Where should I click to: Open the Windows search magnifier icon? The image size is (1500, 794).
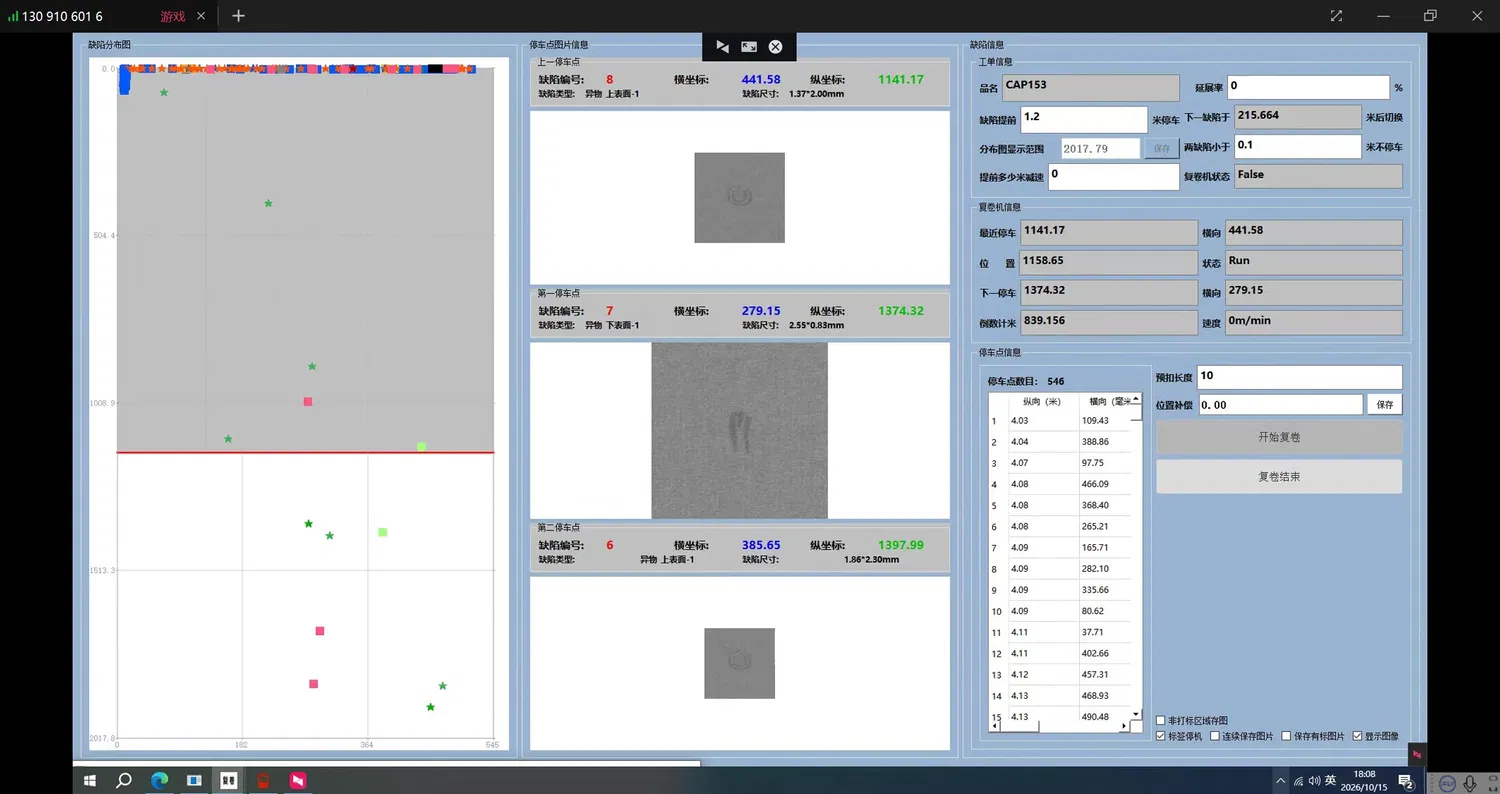124,780
